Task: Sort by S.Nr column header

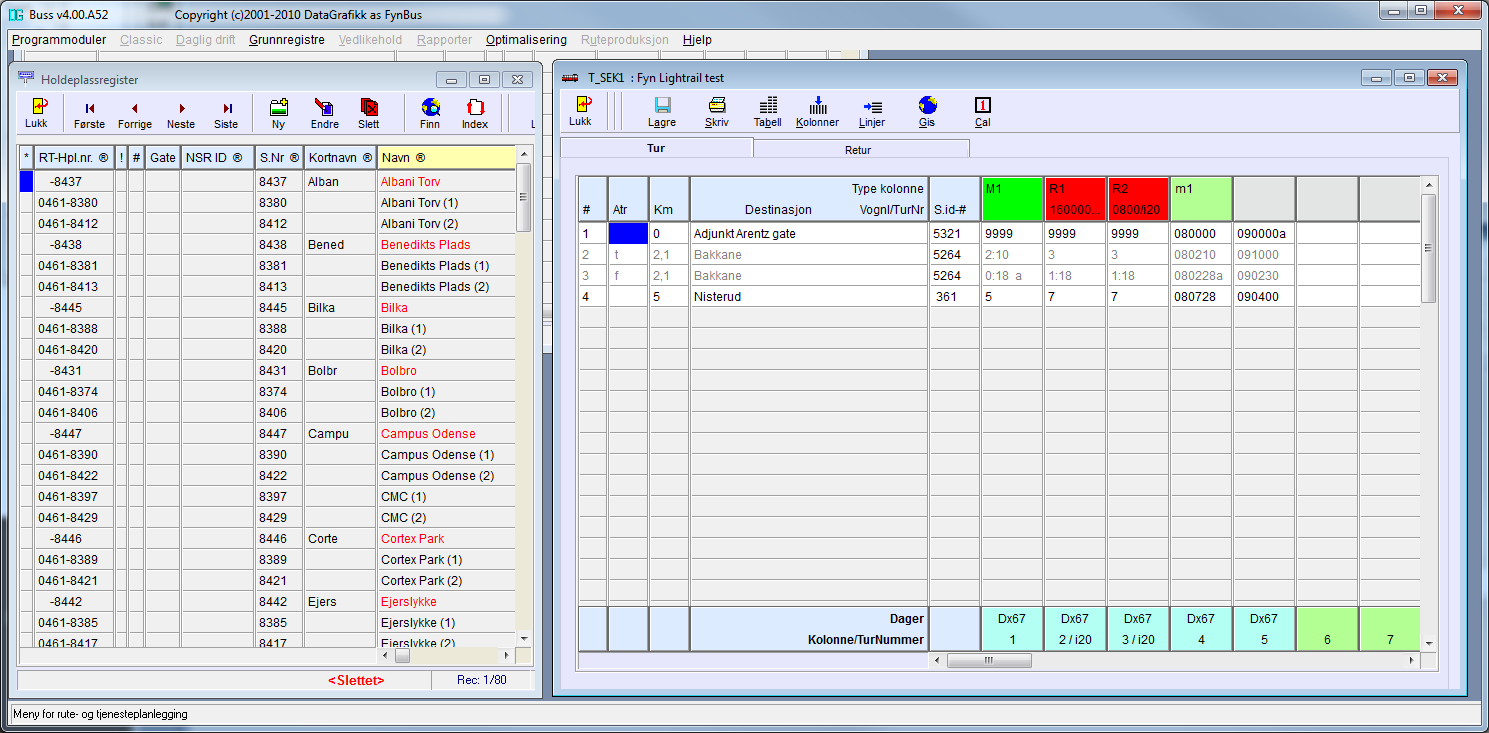Action: 279,157
